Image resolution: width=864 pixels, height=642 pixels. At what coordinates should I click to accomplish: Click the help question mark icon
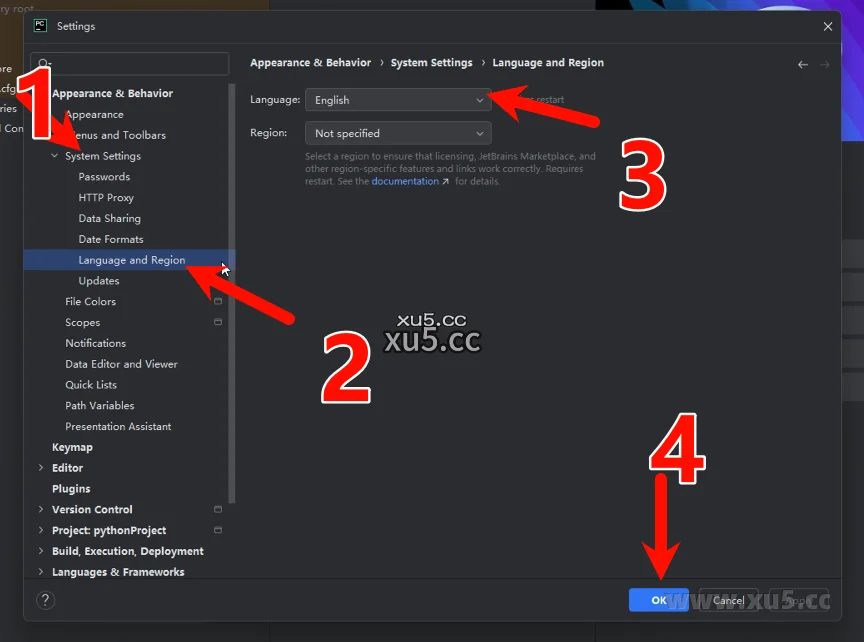pyautogui.click(x=45, y=600)
